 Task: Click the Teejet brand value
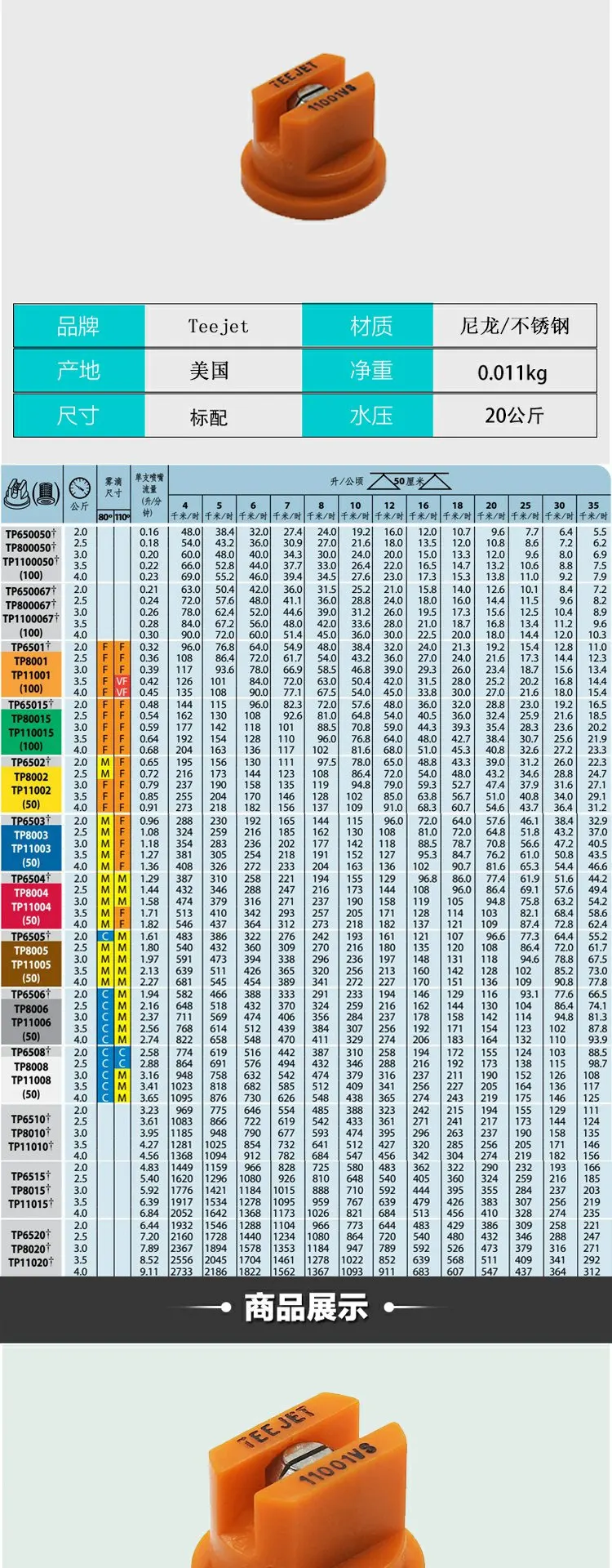[x=218, y=326]
